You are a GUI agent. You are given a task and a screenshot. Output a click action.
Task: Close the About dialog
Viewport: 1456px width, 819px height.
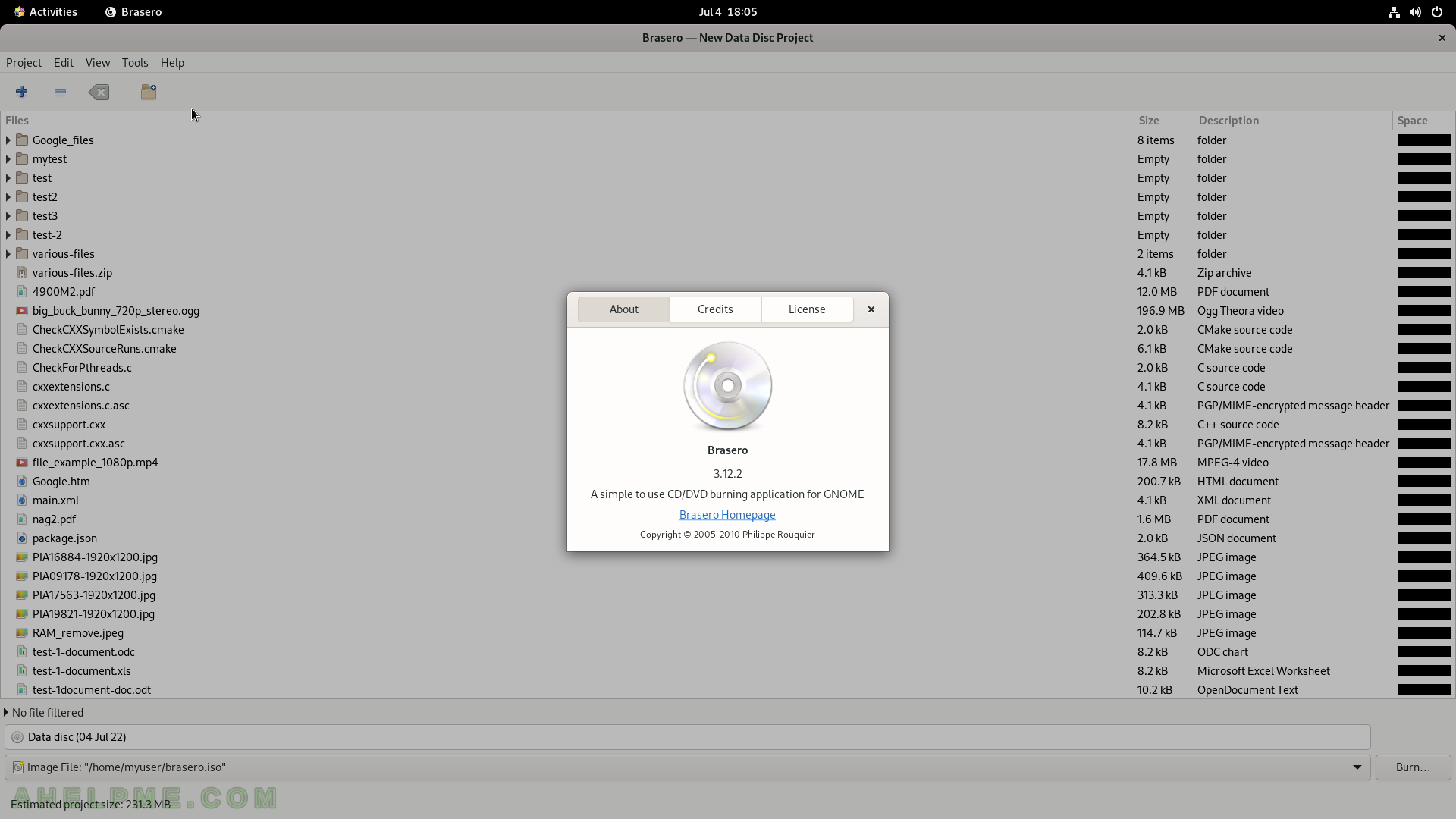pos(871,309)
